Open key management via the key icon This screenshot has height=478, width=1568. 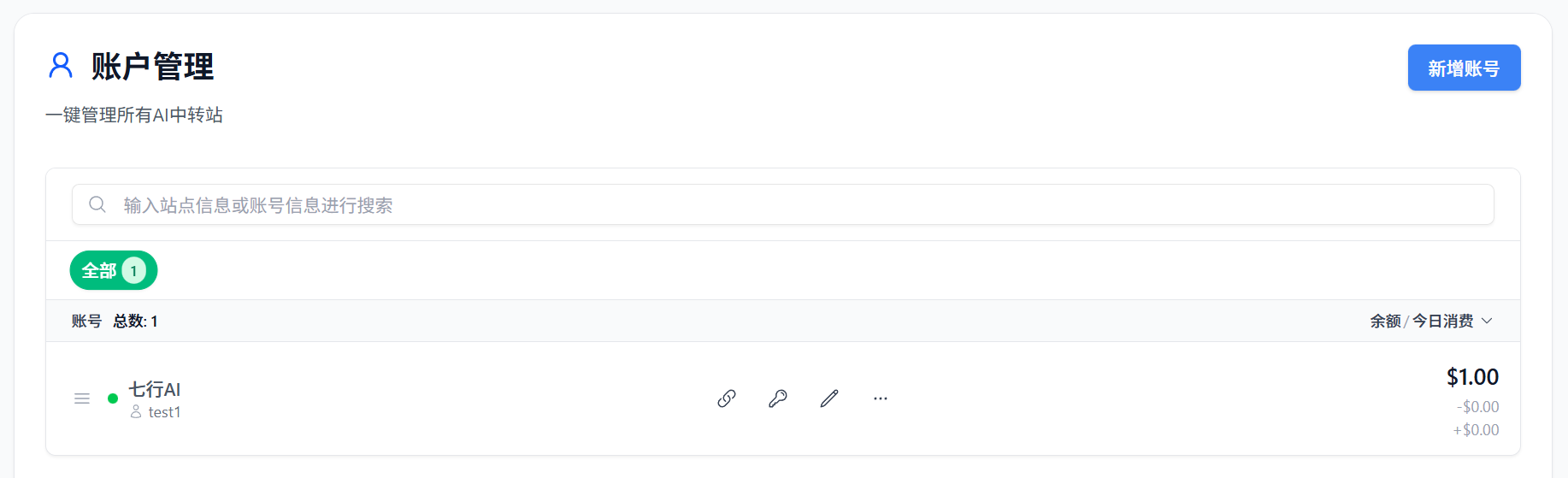778,398
